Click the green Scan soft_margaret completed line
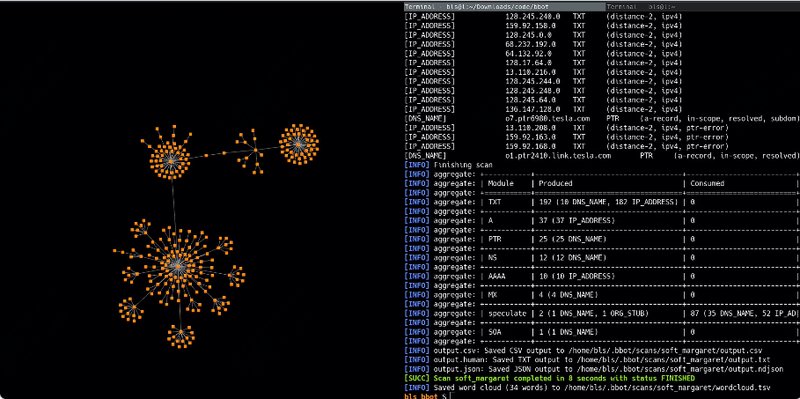 coord(549,379)
